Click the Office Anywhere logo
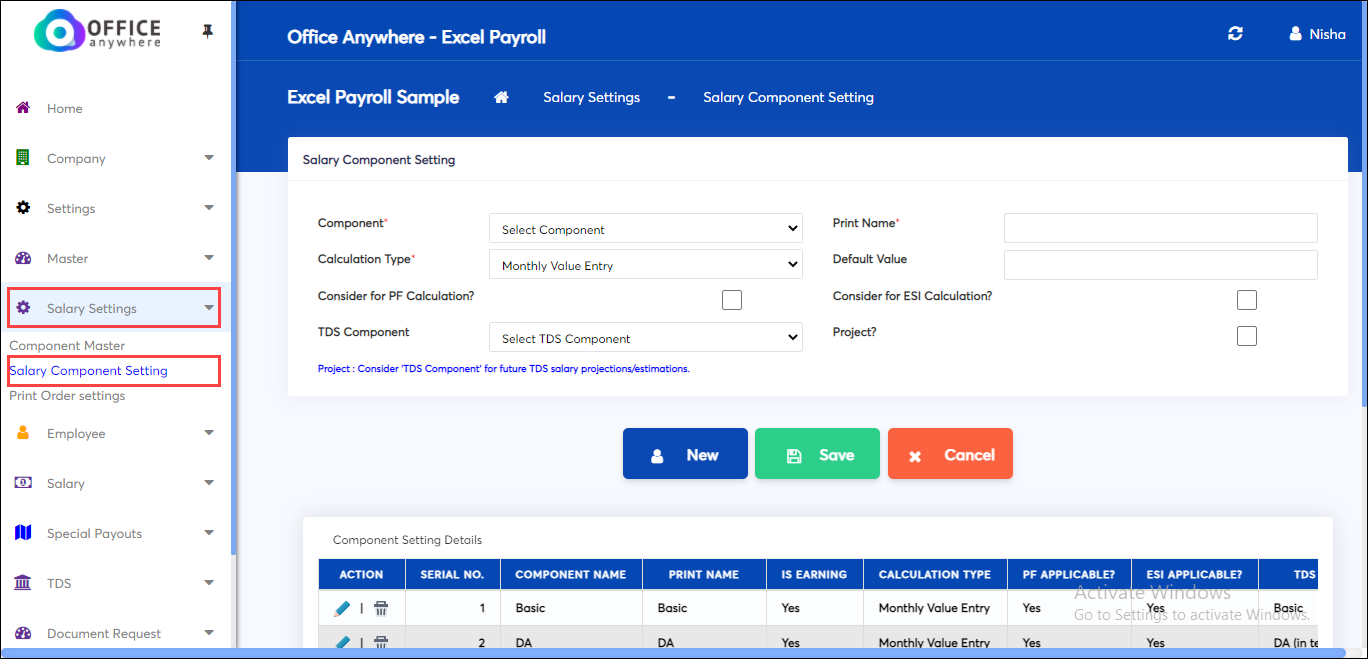 [97, 31]
